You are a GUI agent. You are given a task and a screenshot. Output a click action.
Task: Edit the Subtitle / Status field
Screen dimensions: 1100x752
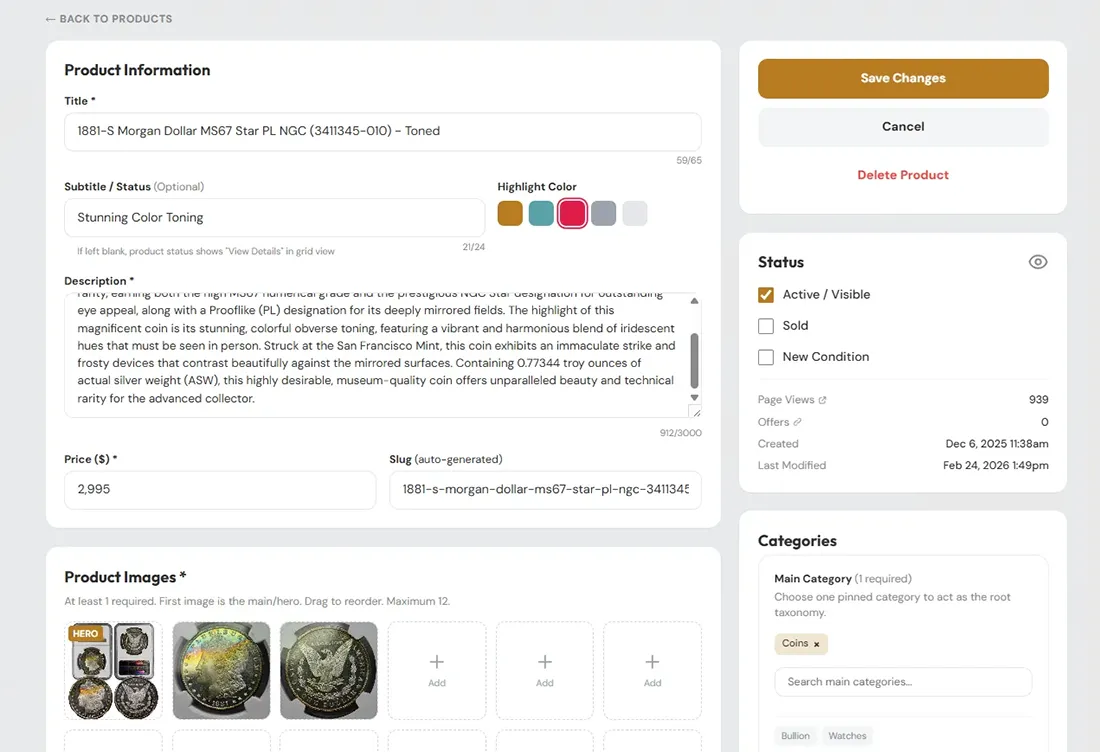274,217
